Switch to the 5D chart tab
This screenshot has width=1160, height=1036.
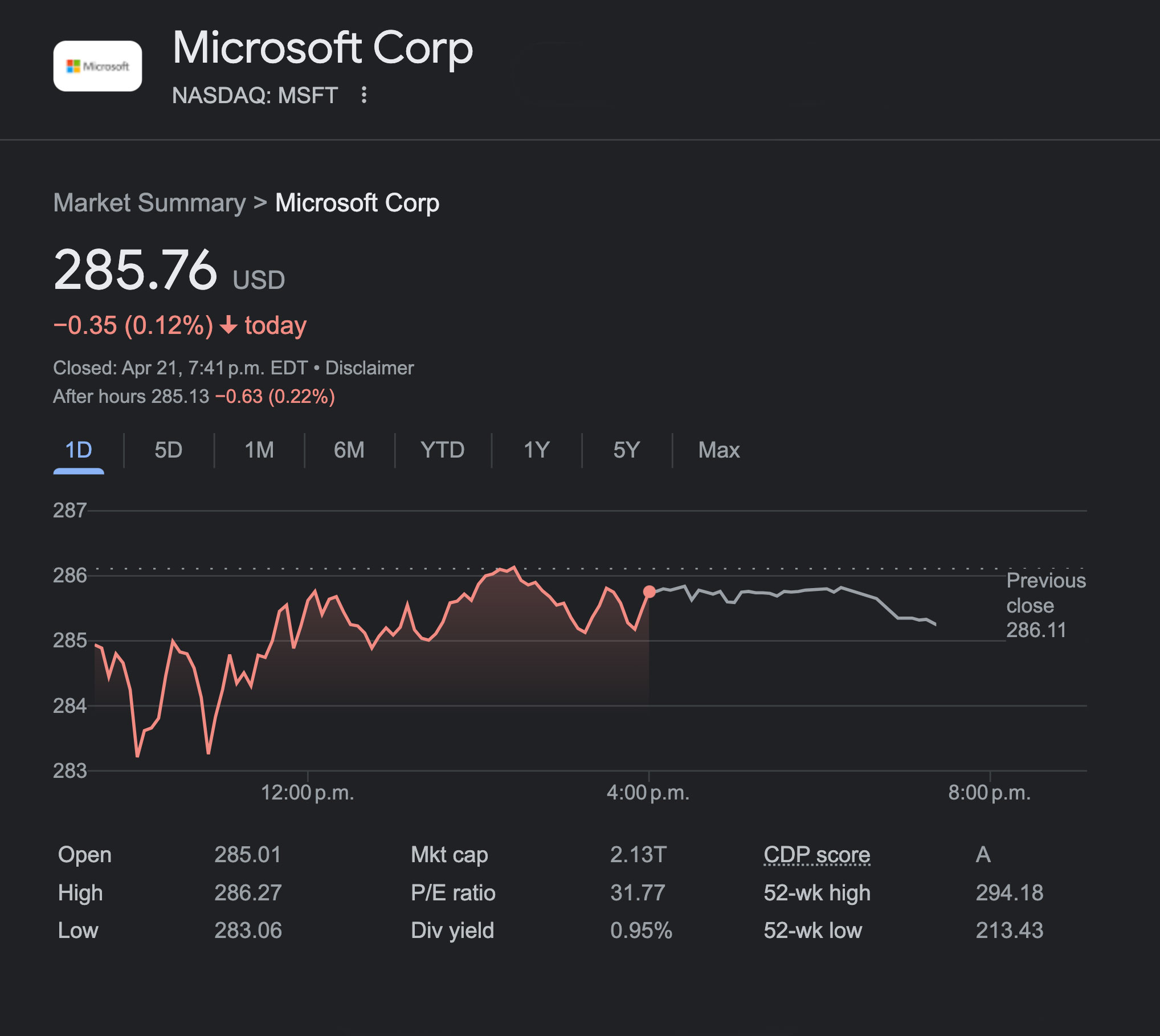click(169, 450)
